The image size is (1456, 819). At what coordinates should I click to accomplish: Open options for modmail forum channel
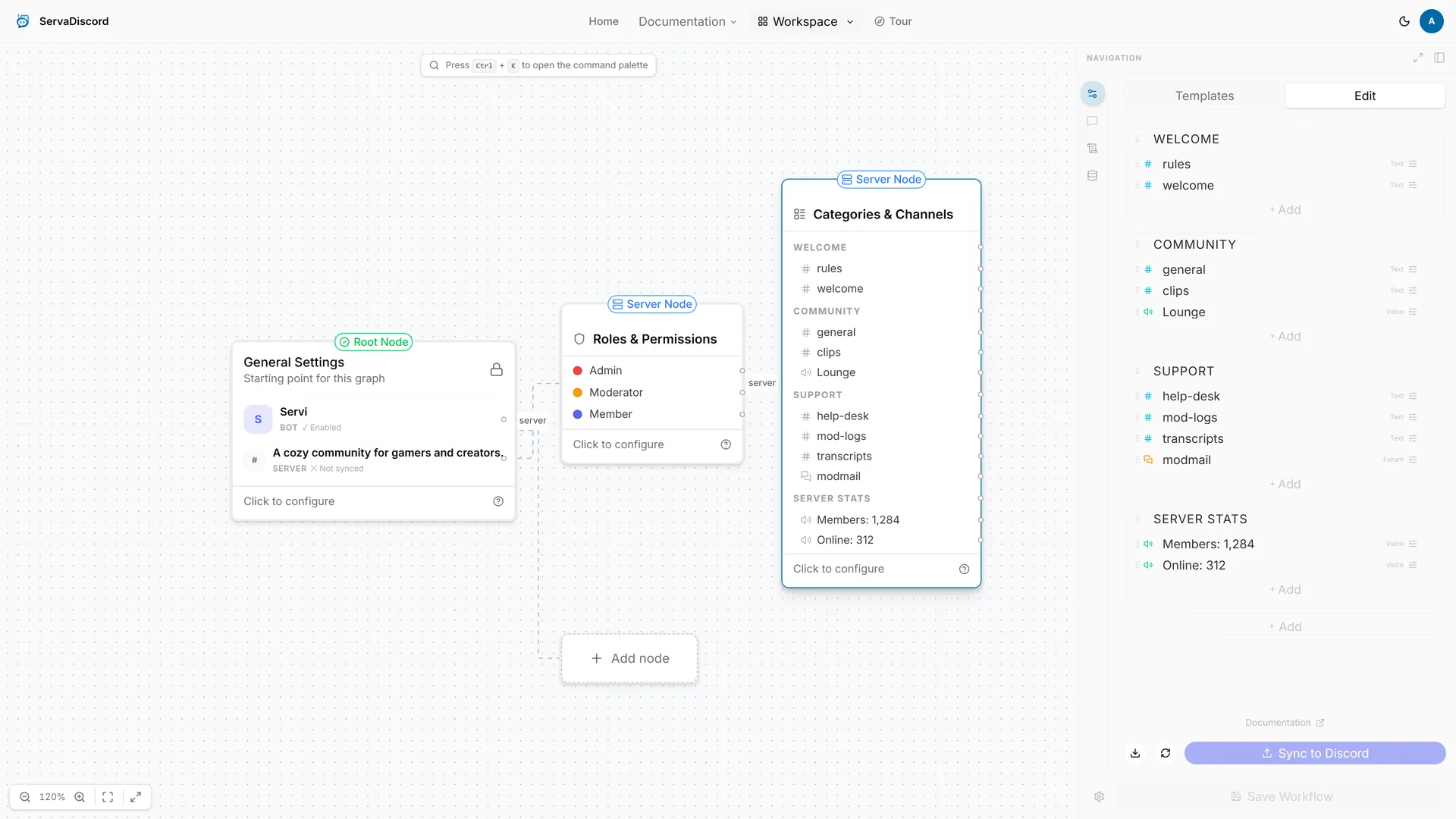tap(1413, 460)
